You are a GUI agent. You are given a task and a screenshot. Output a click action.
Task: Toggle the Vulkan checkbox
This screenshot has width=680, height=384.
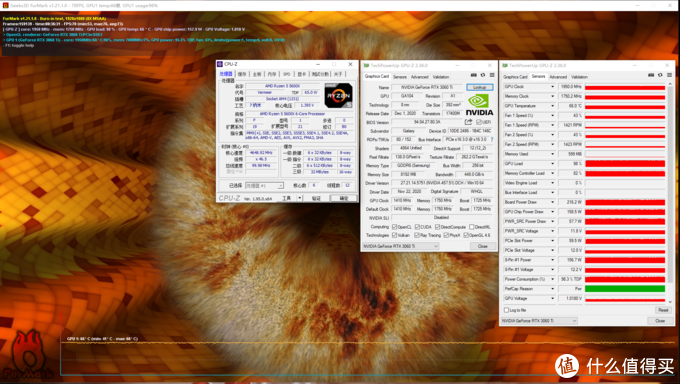point(394,235)
